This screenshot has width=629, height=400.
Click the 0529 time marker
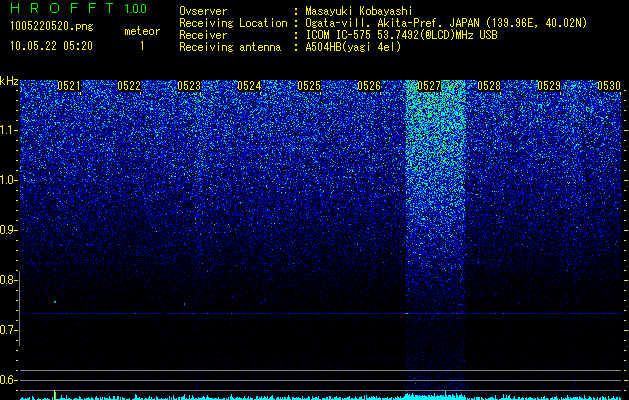click(x=549, y=86)
